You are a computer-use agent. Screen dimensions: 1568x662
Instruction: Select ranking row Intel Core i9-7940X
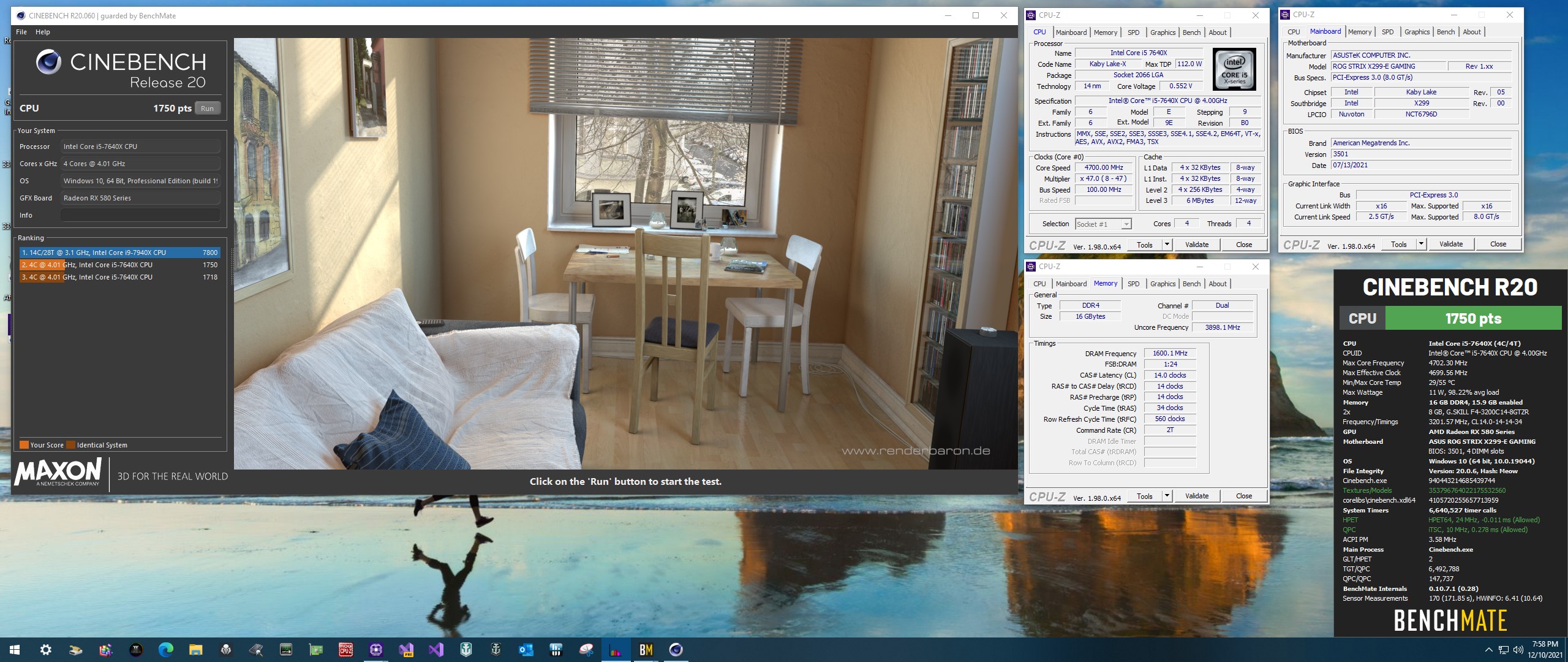119,253
